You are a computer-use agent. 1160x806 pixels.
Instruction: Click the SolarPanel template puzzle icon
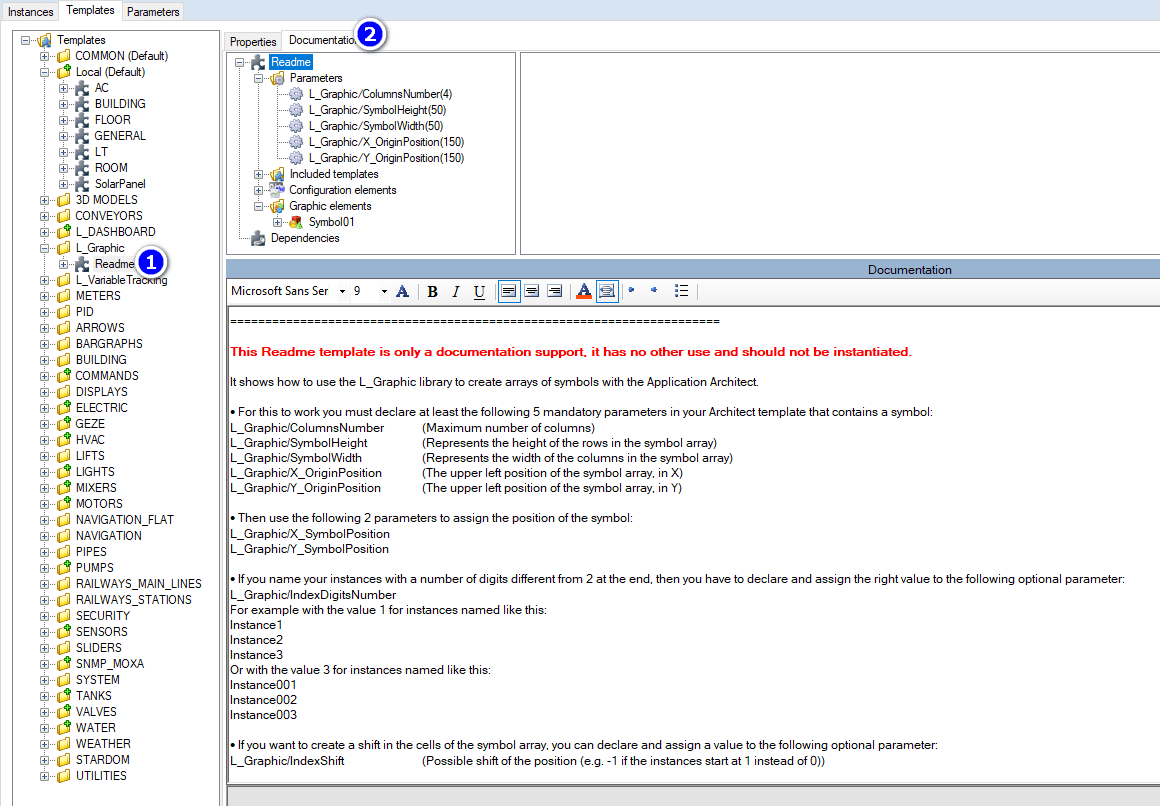tap(82, 184)
